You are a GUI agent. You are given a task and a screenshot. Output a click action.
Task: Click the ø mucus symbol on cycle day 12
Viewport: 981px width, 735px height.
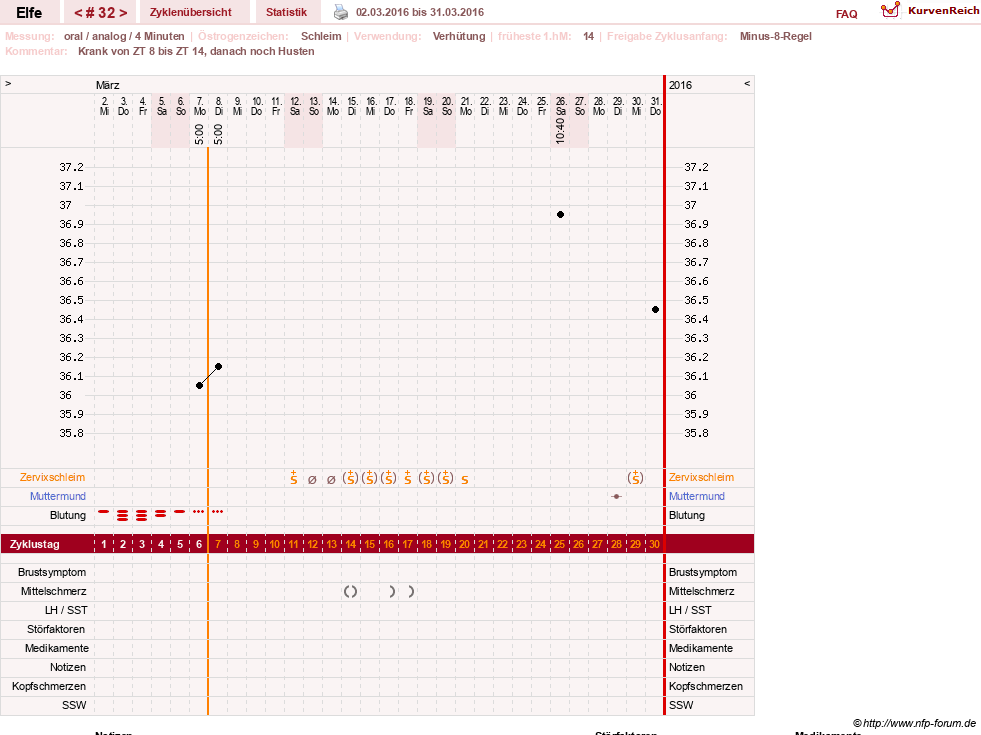point(312,480)
